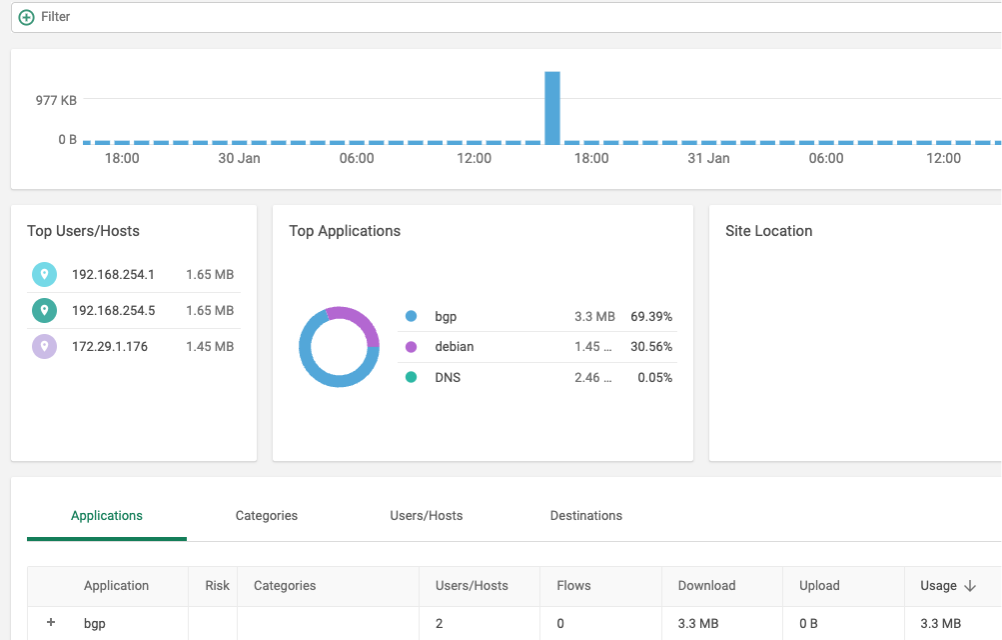Click the purple pin icon beside 172.29.1.176
The image size is (1002, 640).
43,346
